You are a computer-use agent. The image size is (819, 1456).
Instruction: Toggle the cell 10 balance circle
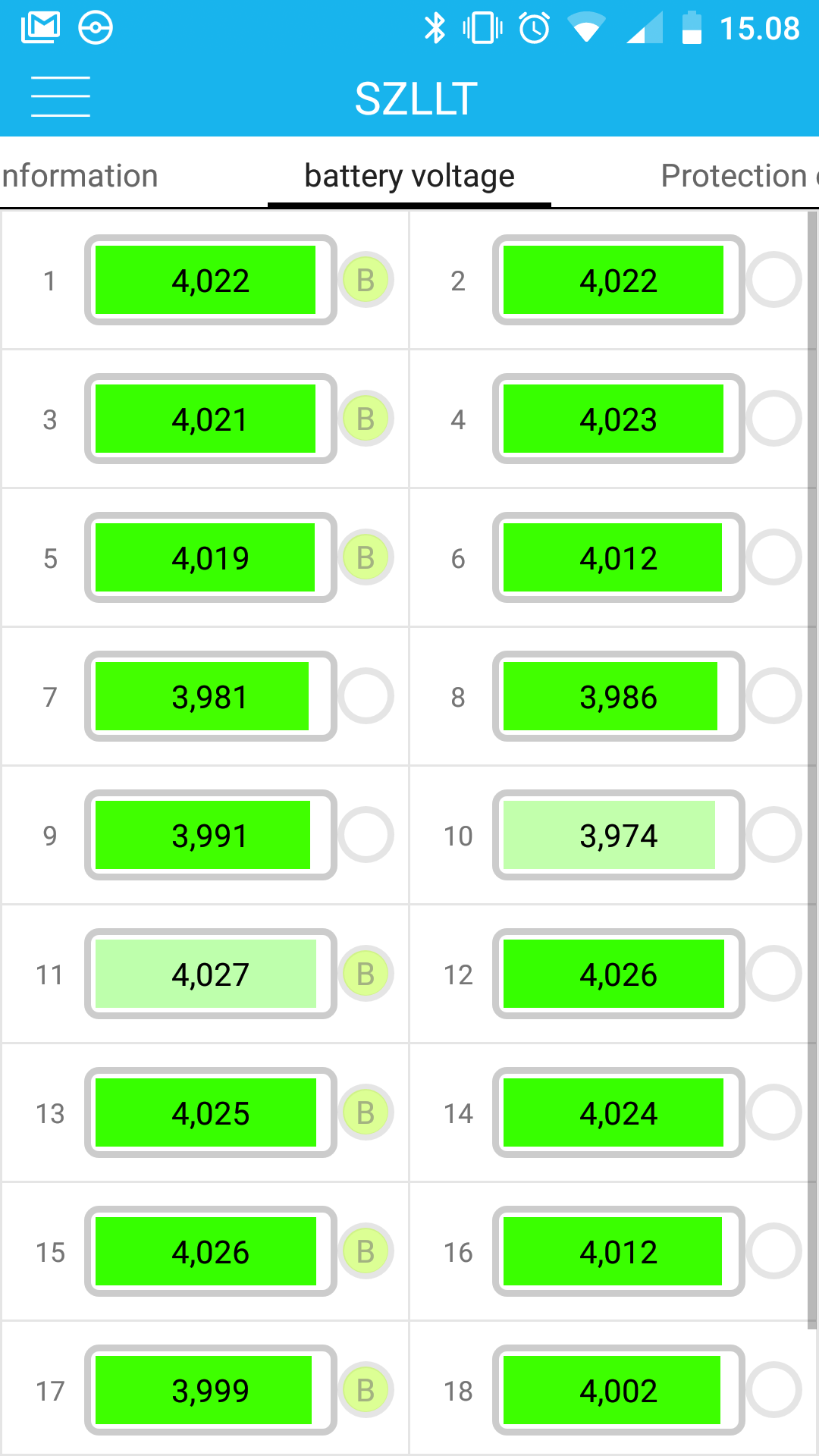[773, 835]
